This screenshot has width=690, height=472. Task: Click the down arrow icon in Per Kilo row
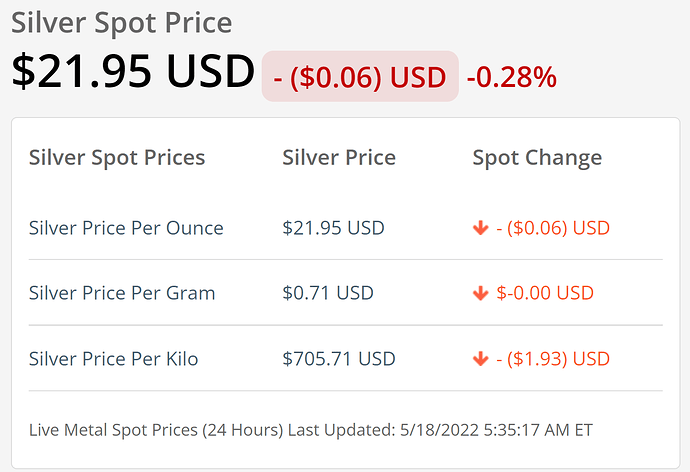coord(481,359)
